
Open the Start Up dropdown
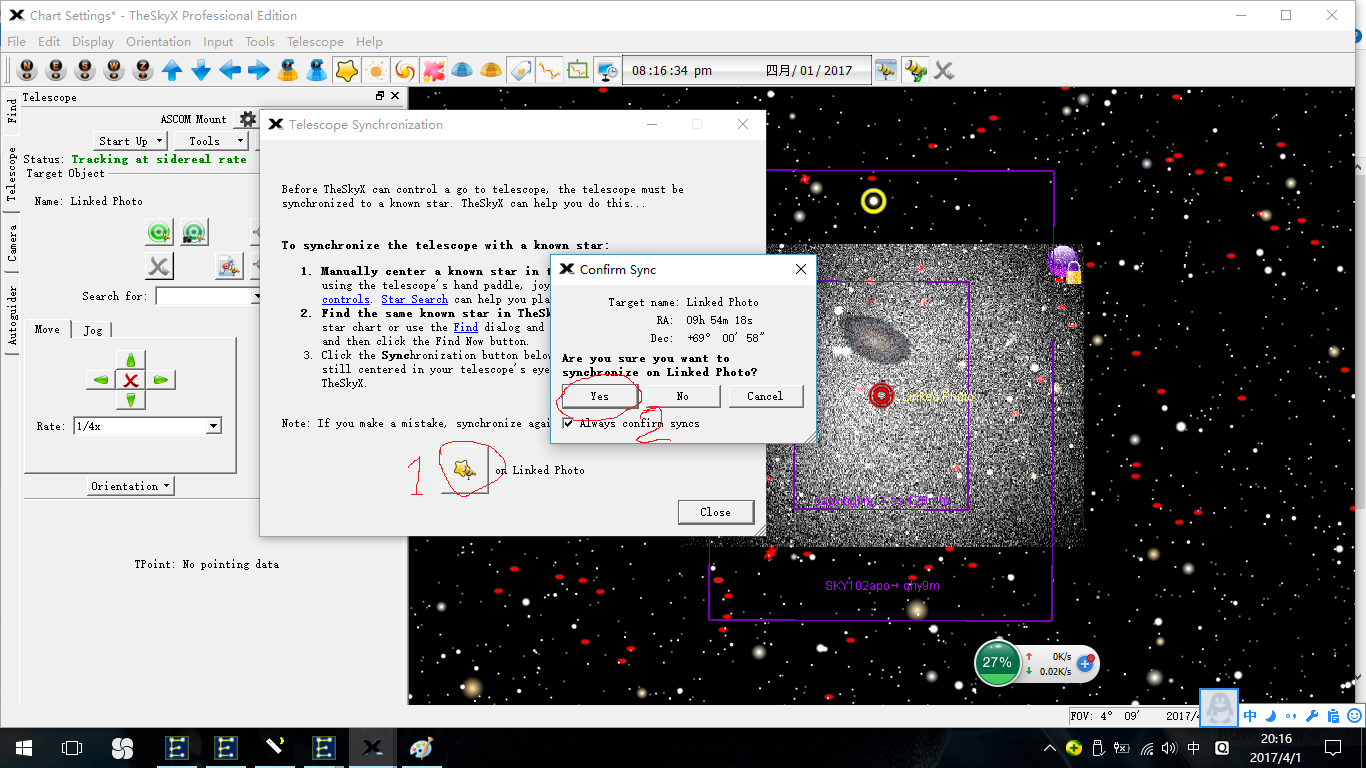(130, 141)
